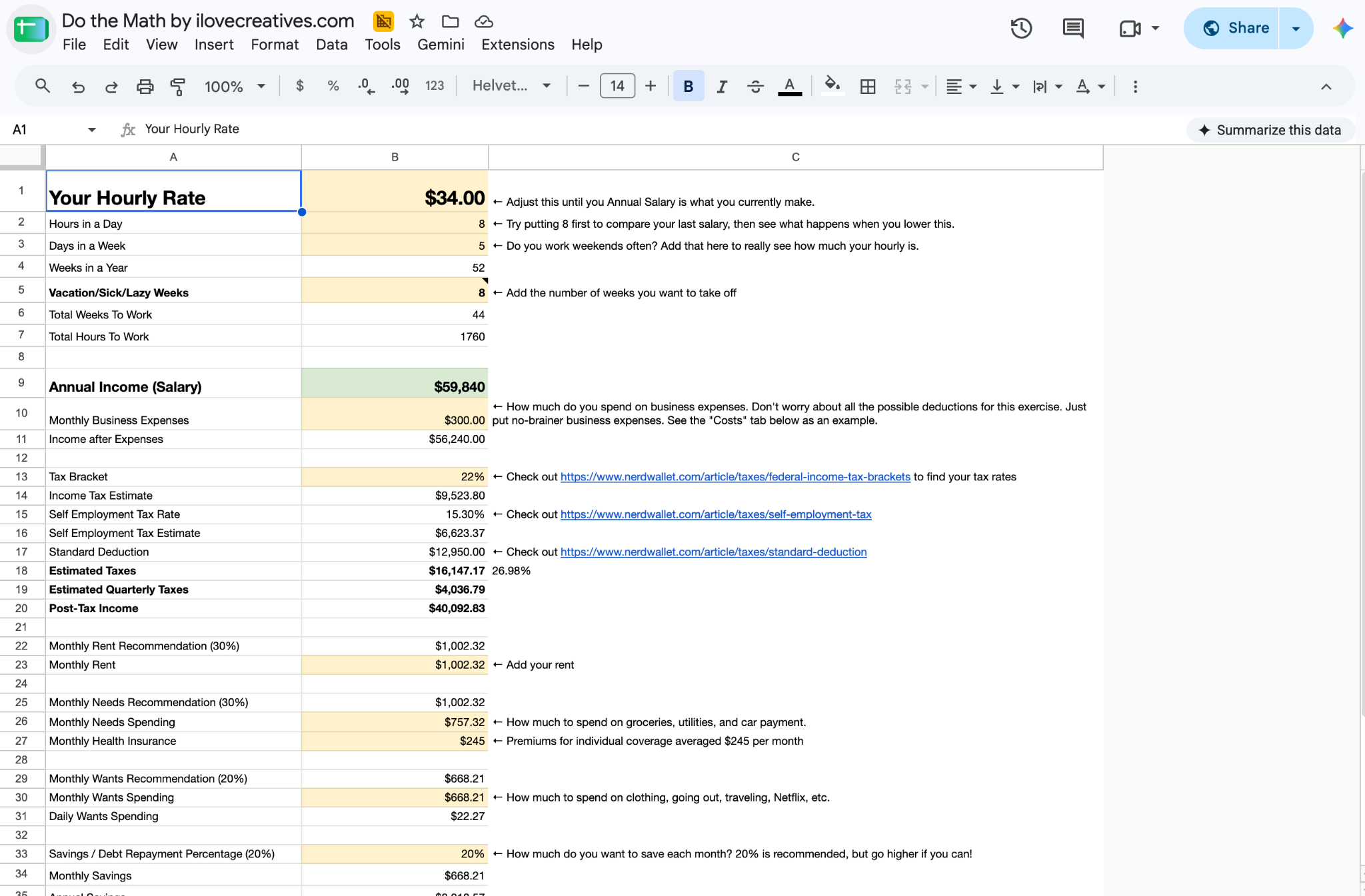Open the self-employment-tax nerdwallet link
This screenshot has width=1365, height=896.
pos(716,514)
